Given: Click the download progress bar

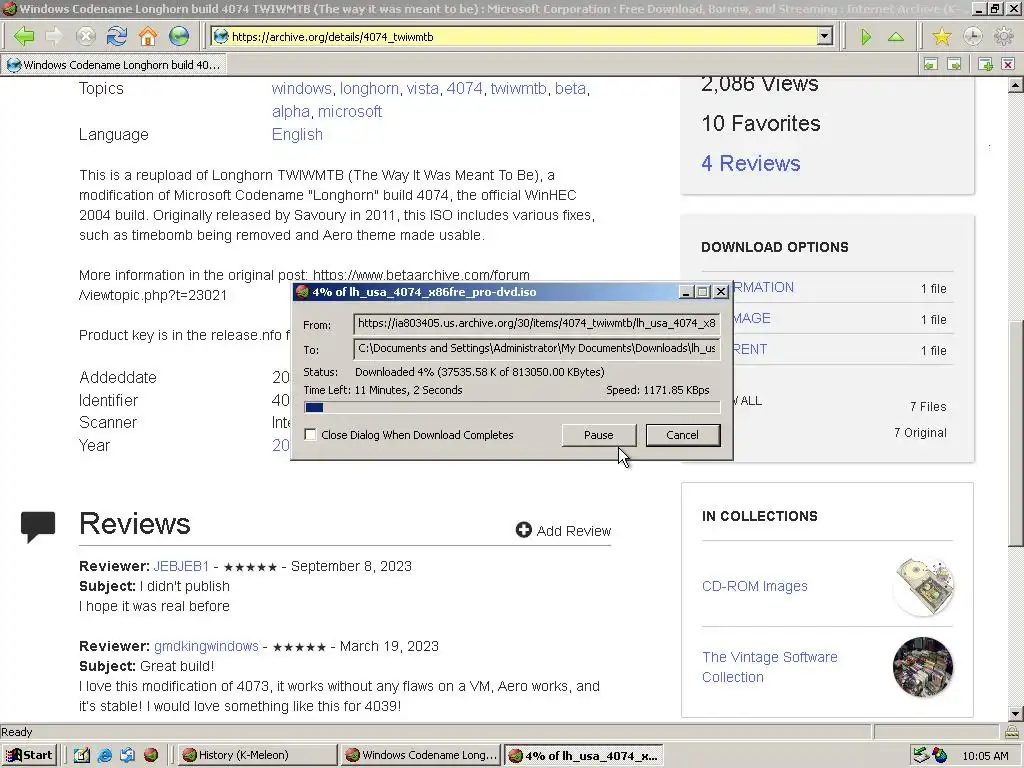Looking at the screenshot, I should click(x=512, y=408).
